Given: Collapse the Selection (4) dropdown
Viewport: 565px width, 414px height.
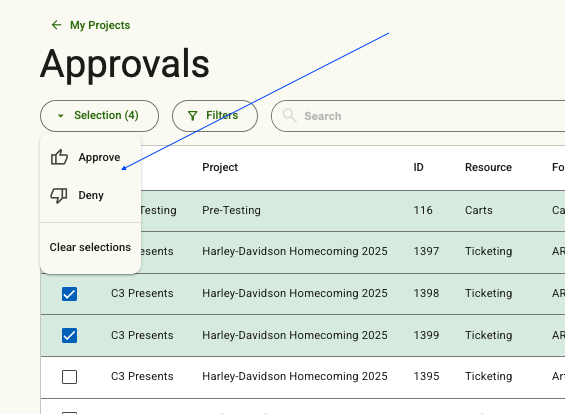Looking at the screenshot, I should (x=99, y=116).
